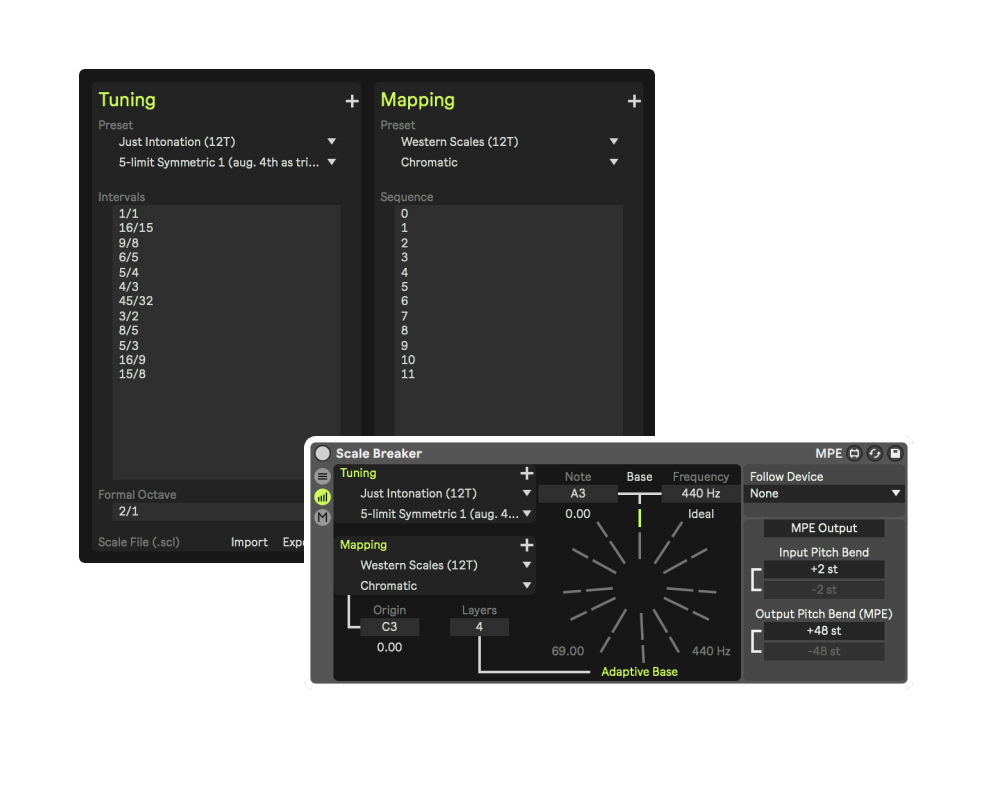The image size is (992, 792).
Task: Click the MPE label in device title bar
Action: pyautogui.click(x=828, y=454)
